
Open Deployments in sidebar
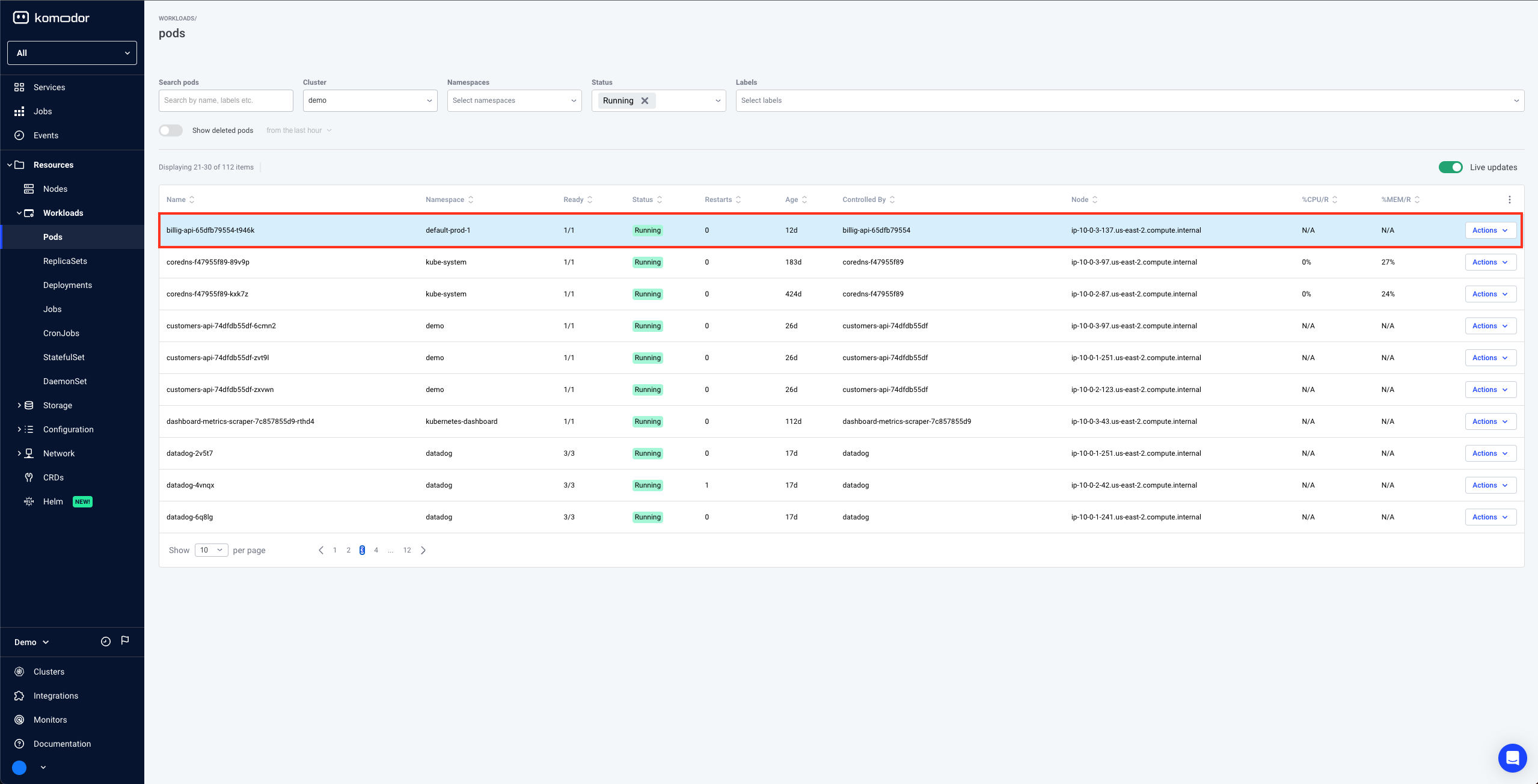[67, 285]
